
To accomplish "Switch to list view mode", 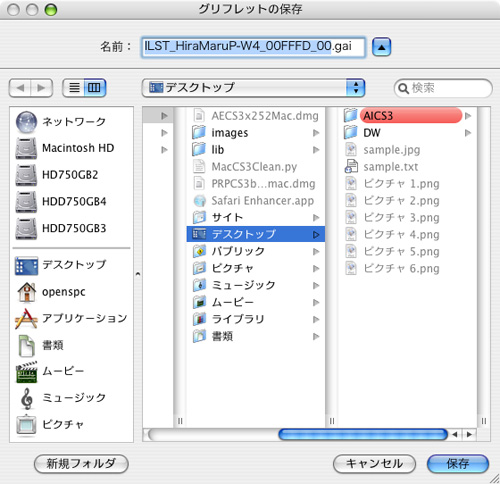I will tap(74, 88).
